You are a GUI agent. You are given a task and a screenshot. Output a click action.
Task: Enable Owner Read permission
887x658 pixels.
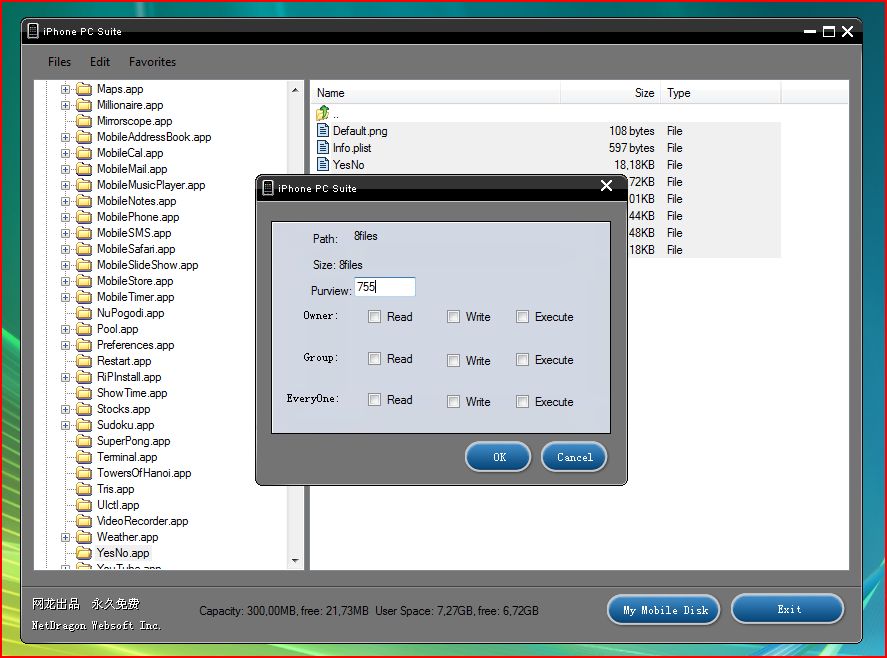coord(374,316)
